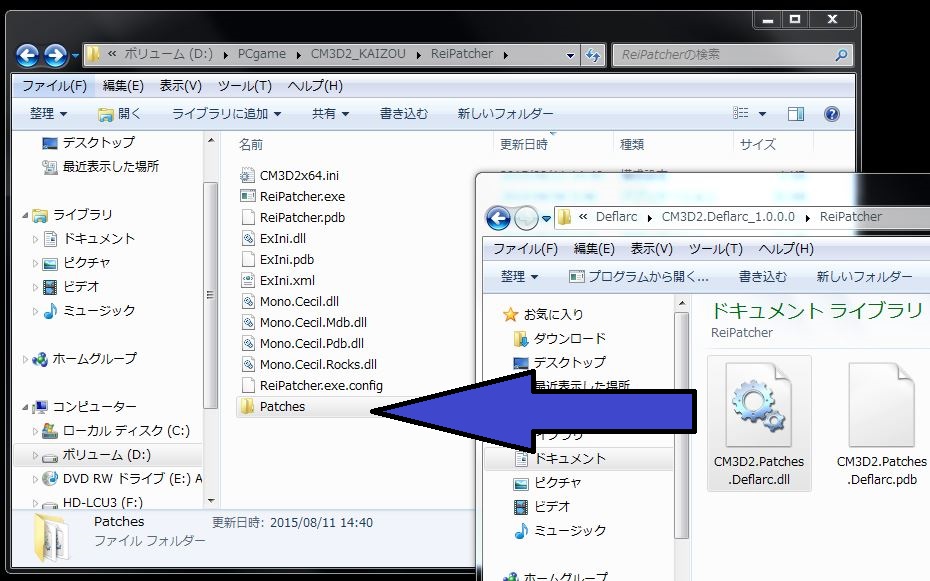
Task: Change view mode icon in back window
Action: (740, 113)
